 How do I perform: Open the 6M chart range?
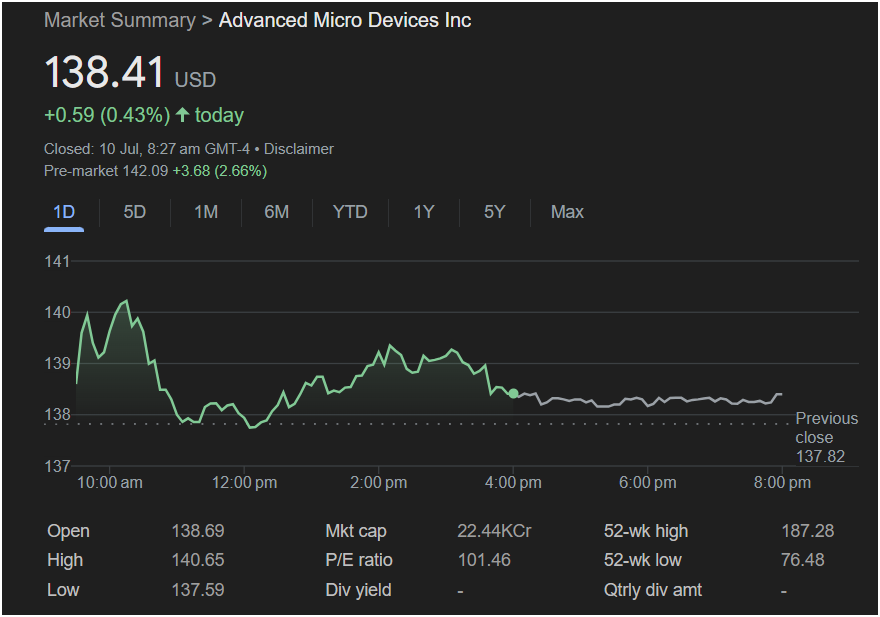(x=277, y=212)
